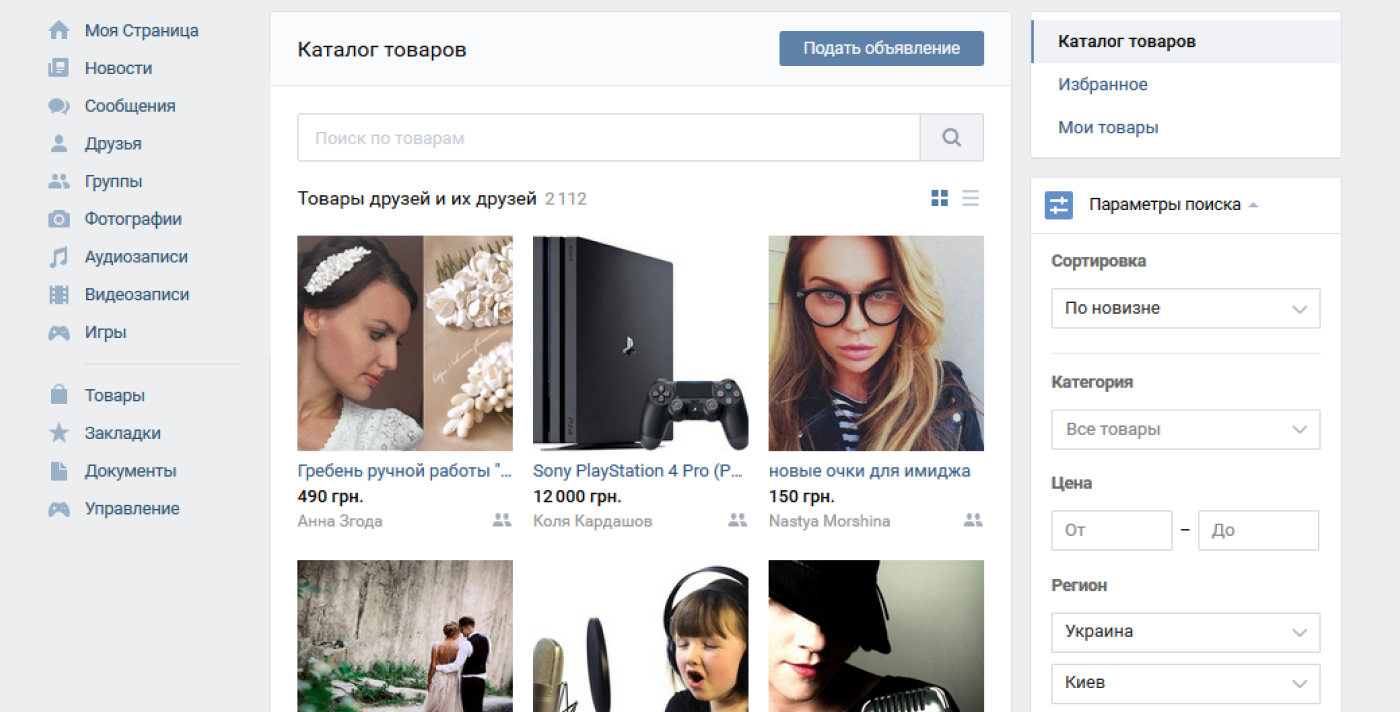
Task: Open the Гребень ручной работы product link
Action: tap(405, 471)
